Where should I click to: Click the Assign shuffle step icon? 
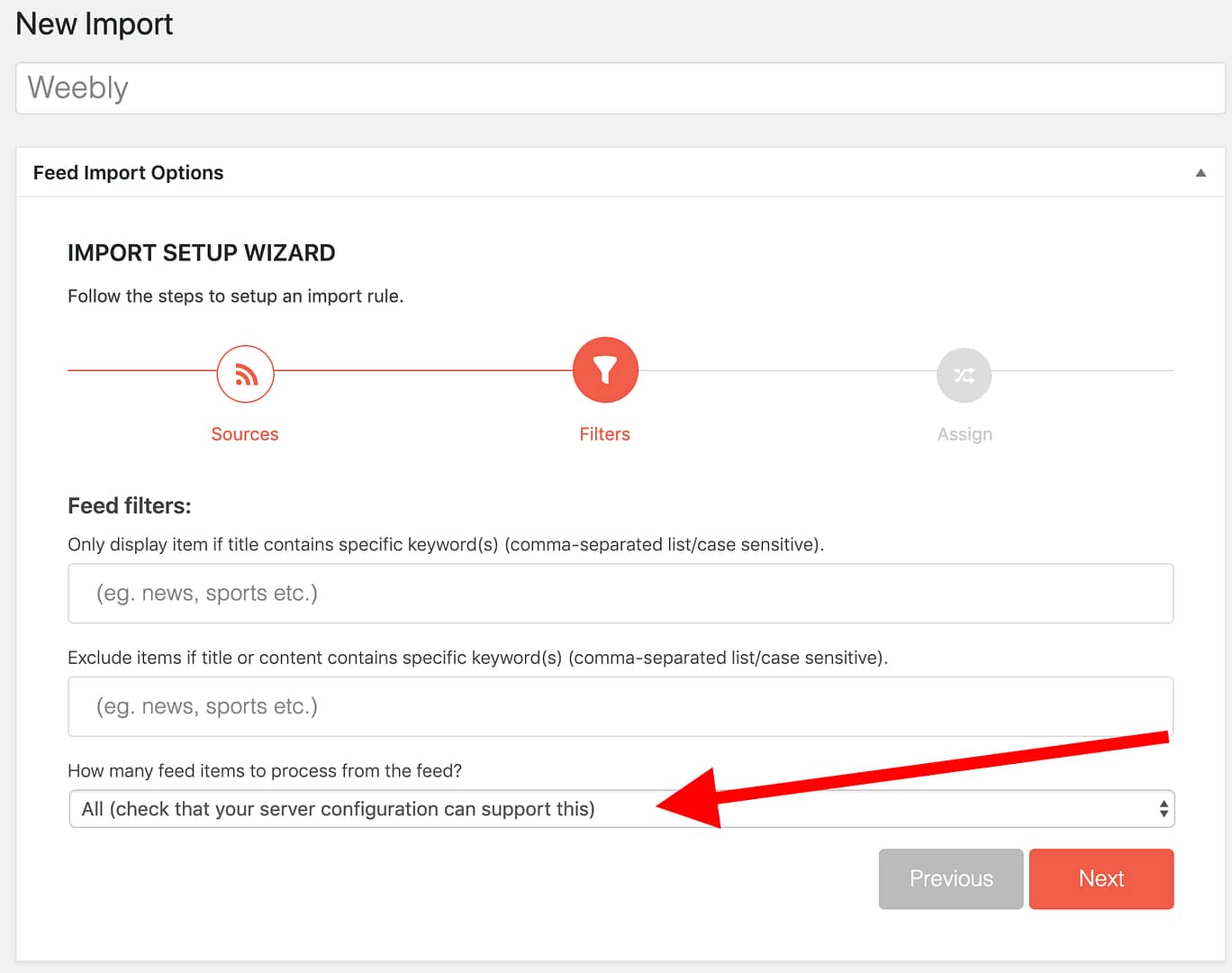pos(964,375)
